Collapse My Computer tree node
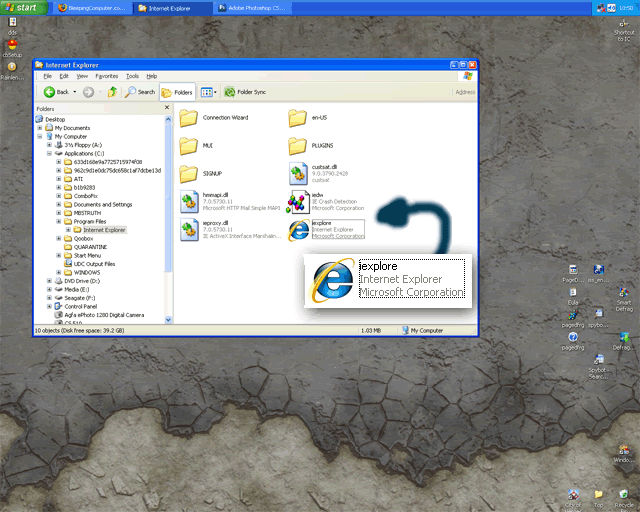 click(40, 136)
